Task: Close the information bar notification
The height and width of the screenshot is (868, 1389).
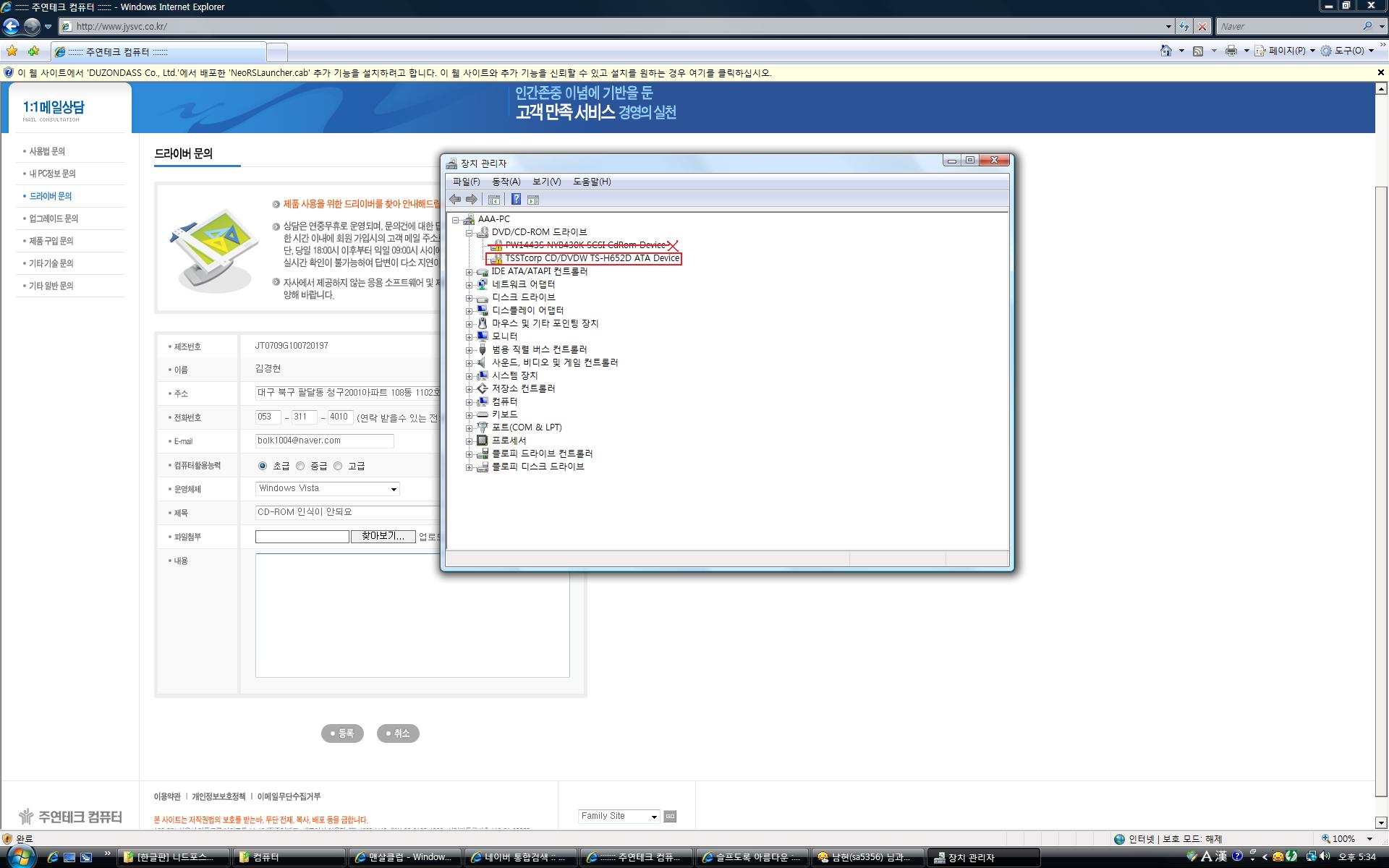Action: coord(1380,72)
